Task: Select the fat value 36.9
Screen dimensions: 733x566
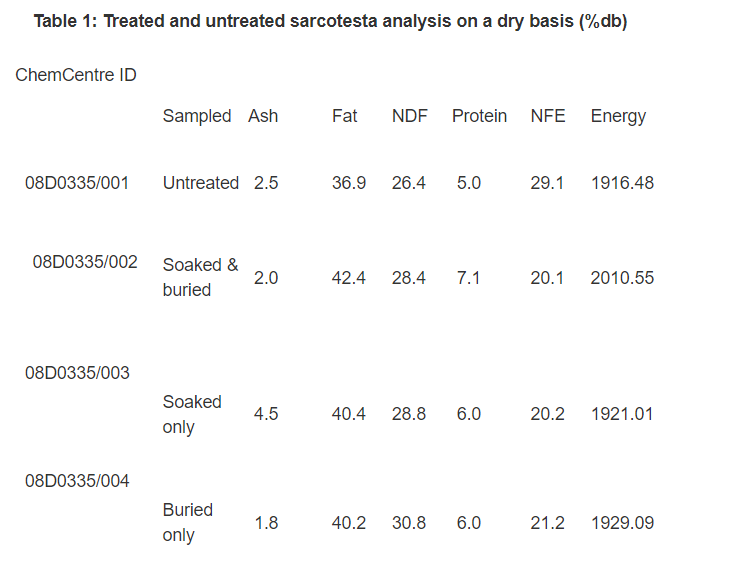Action: pyautogui.click(x=349, y=183)
